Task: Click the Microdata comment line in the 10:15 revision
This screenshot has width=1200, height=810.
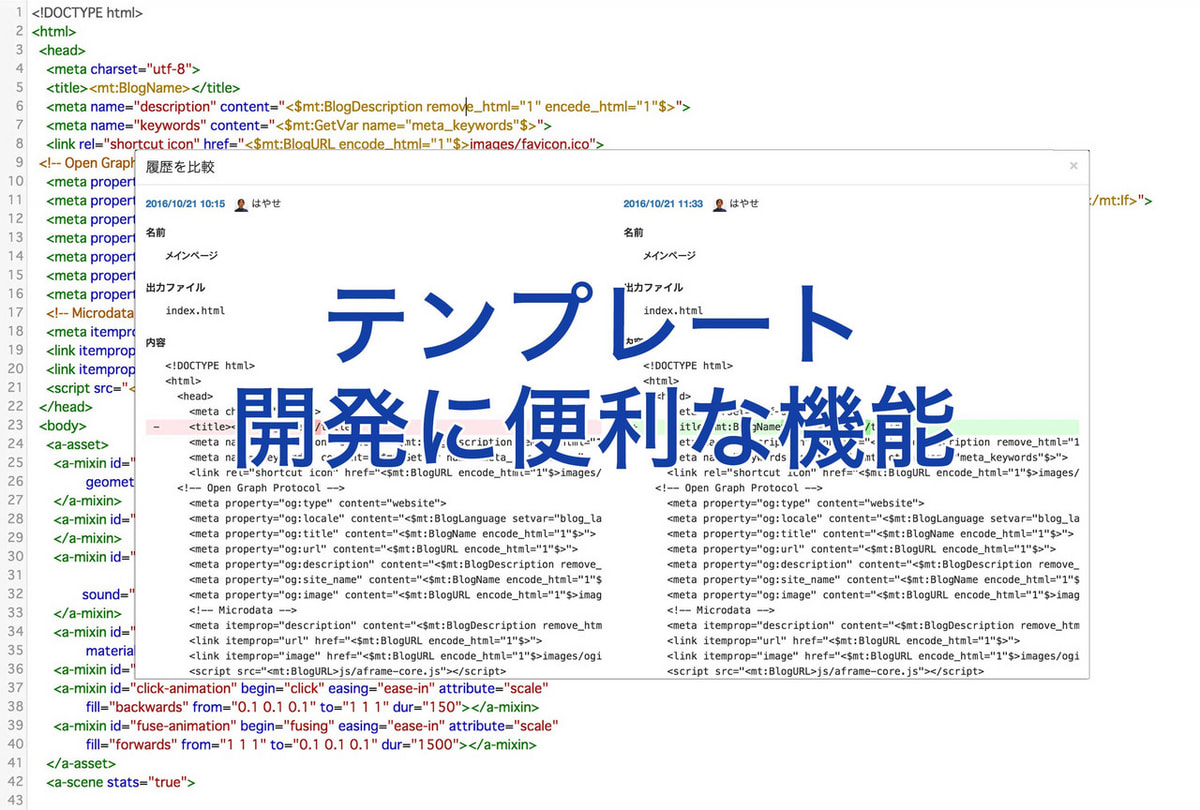Action: pyautogui.click(x=242, y=610)
